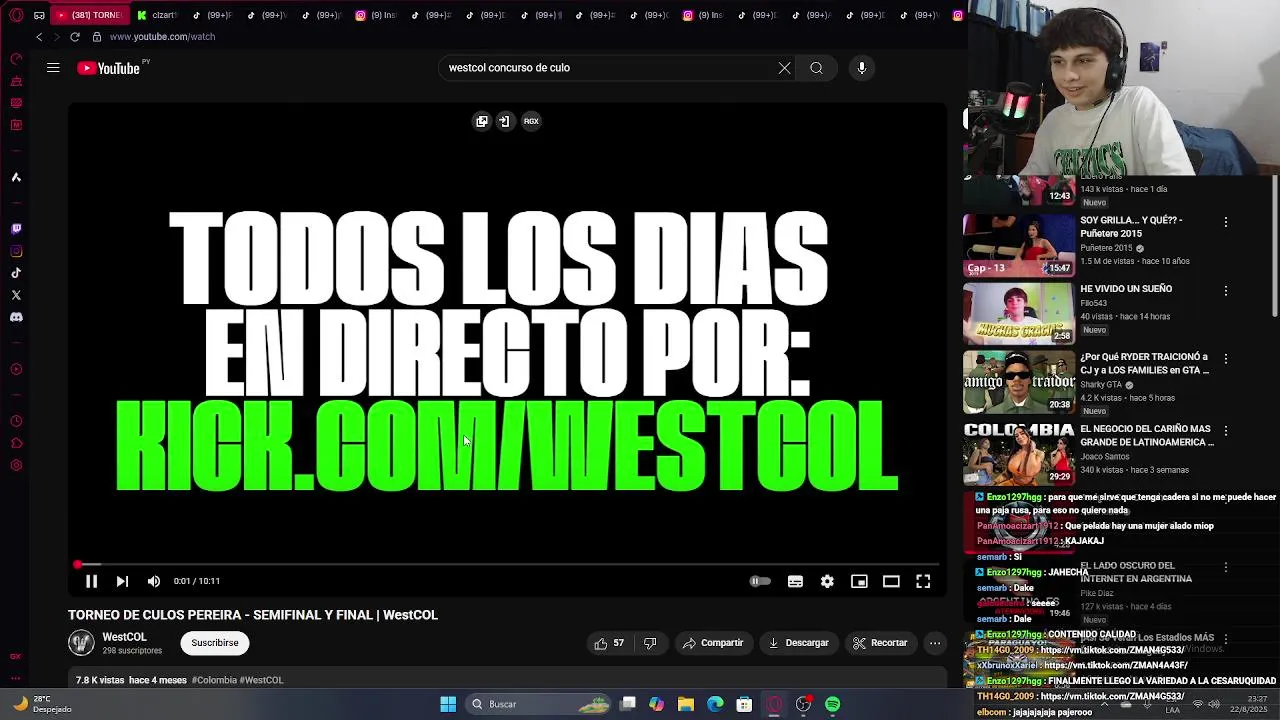Open the player settings gear
1280x720 pixels.
[x=827, y=581]
